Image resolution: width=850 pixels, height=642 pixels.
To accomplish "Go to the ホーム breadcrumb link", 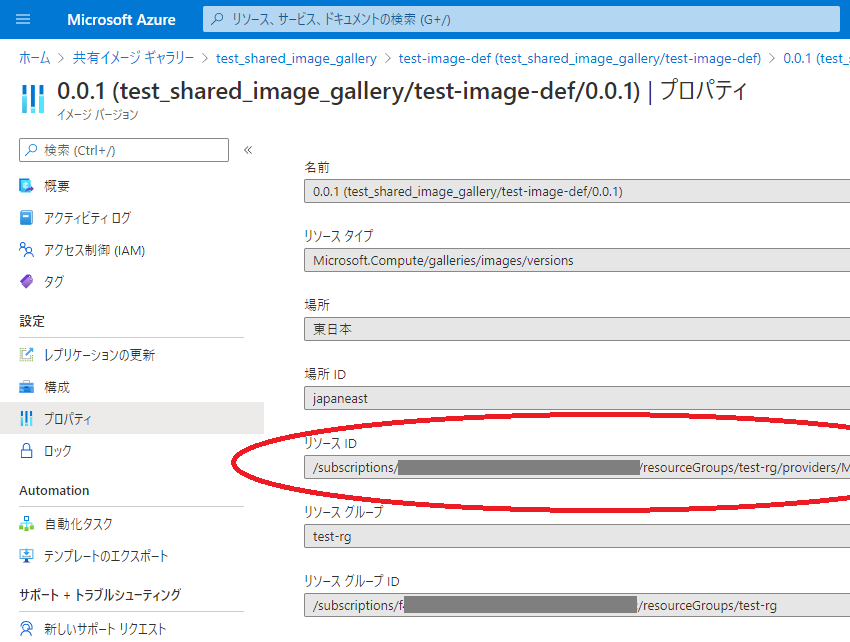I will point(35,58).
